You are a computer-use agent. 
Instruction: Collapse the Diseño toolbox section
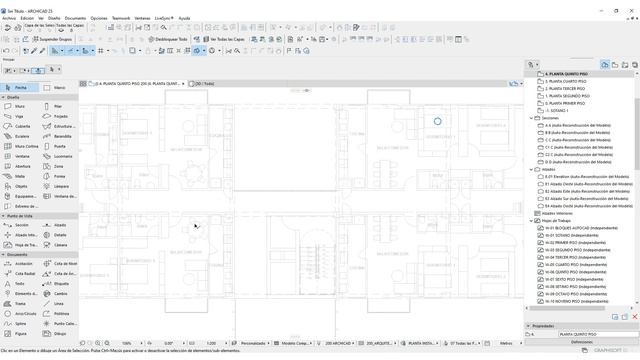(3, 98)
